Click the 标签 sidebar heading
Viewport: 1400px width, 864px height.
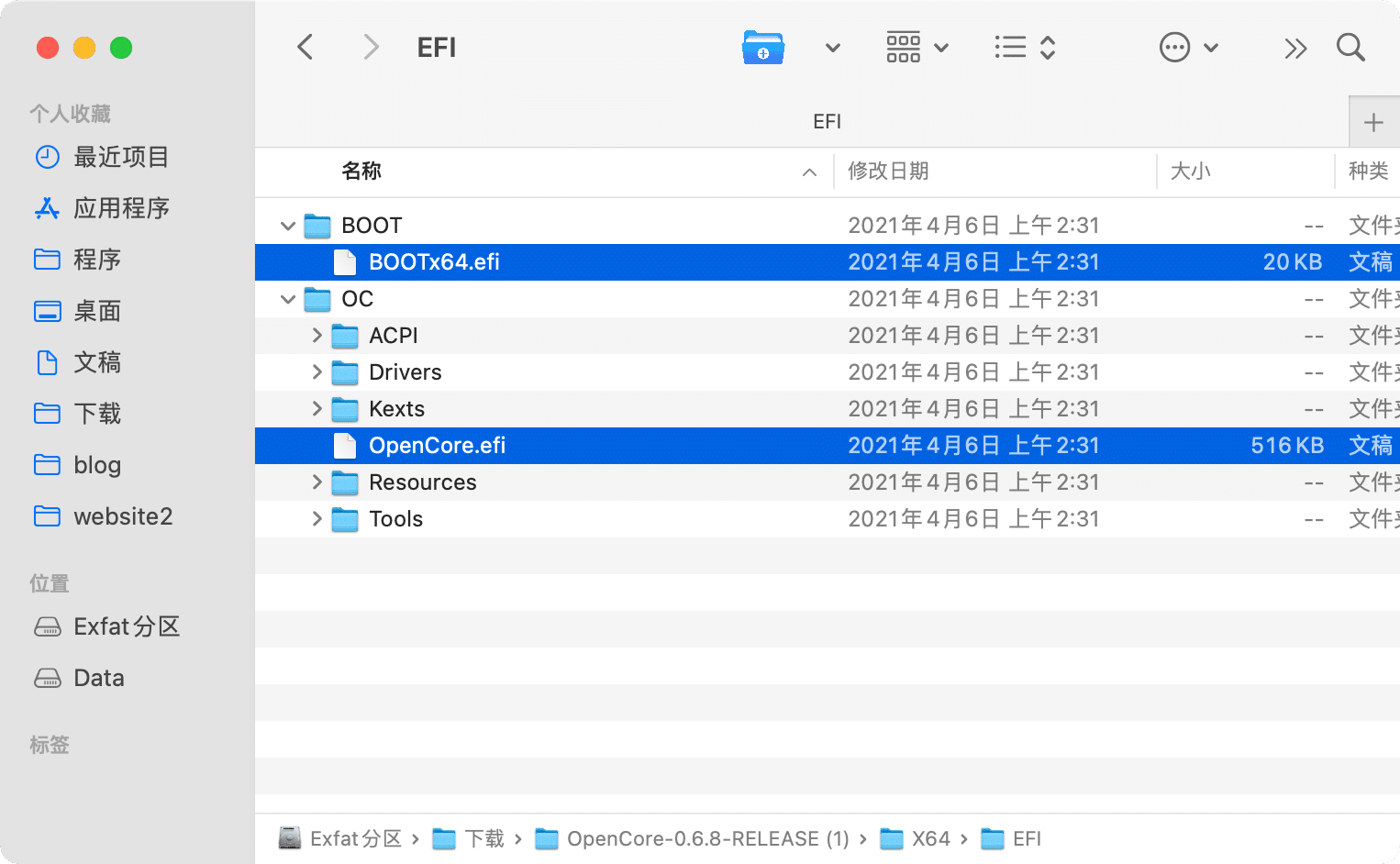(50, 745)
